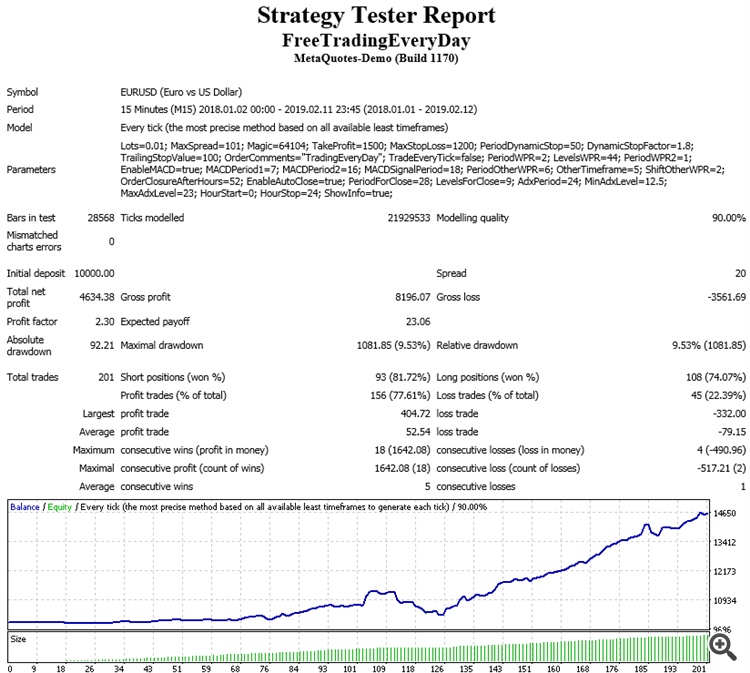The height and width of the screenshot is (673, 750).
Task: Click the Spread value 20
Action: (740, 274)
